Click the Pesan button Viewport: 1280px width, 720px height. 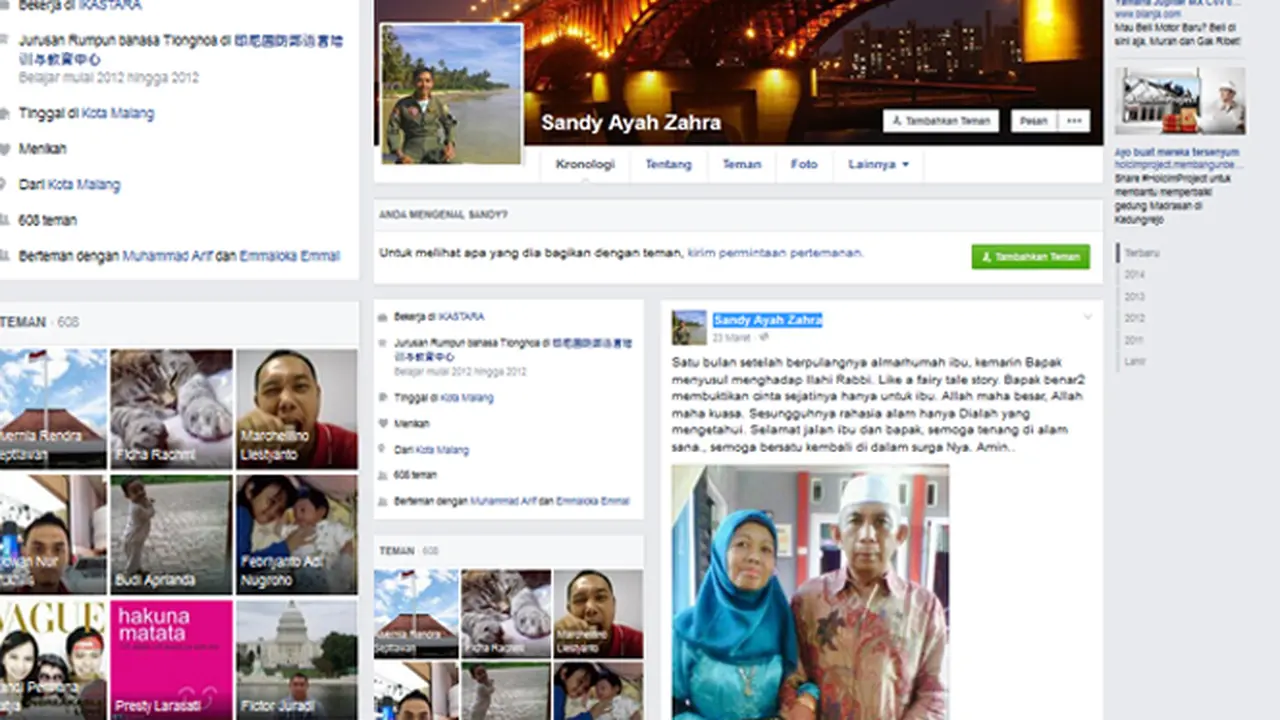[1033, 121]
